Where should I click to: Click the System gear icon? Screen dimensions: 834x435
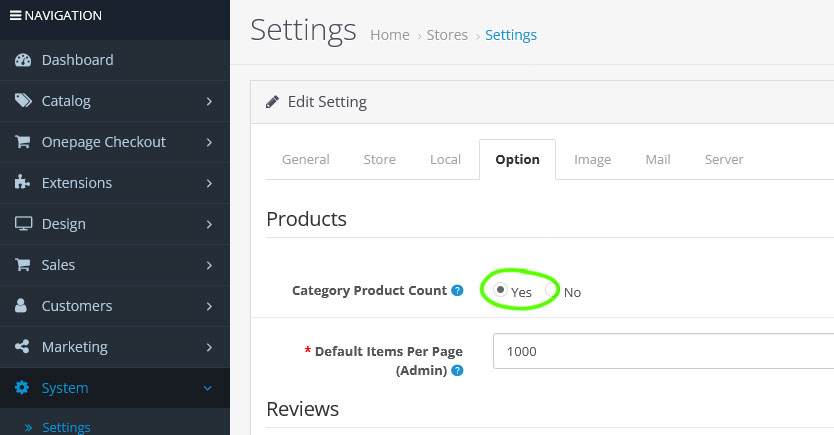23,388
